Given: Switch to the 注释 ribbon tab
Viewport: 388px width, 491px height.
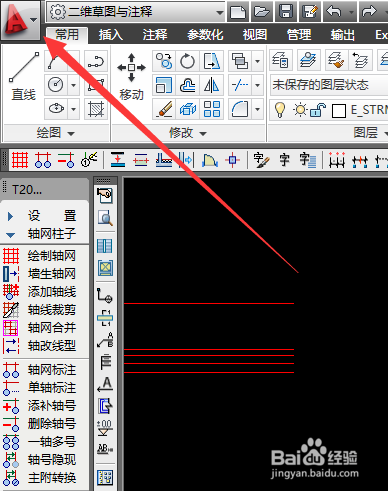Looking at the screenshot, I should [154, 35].
